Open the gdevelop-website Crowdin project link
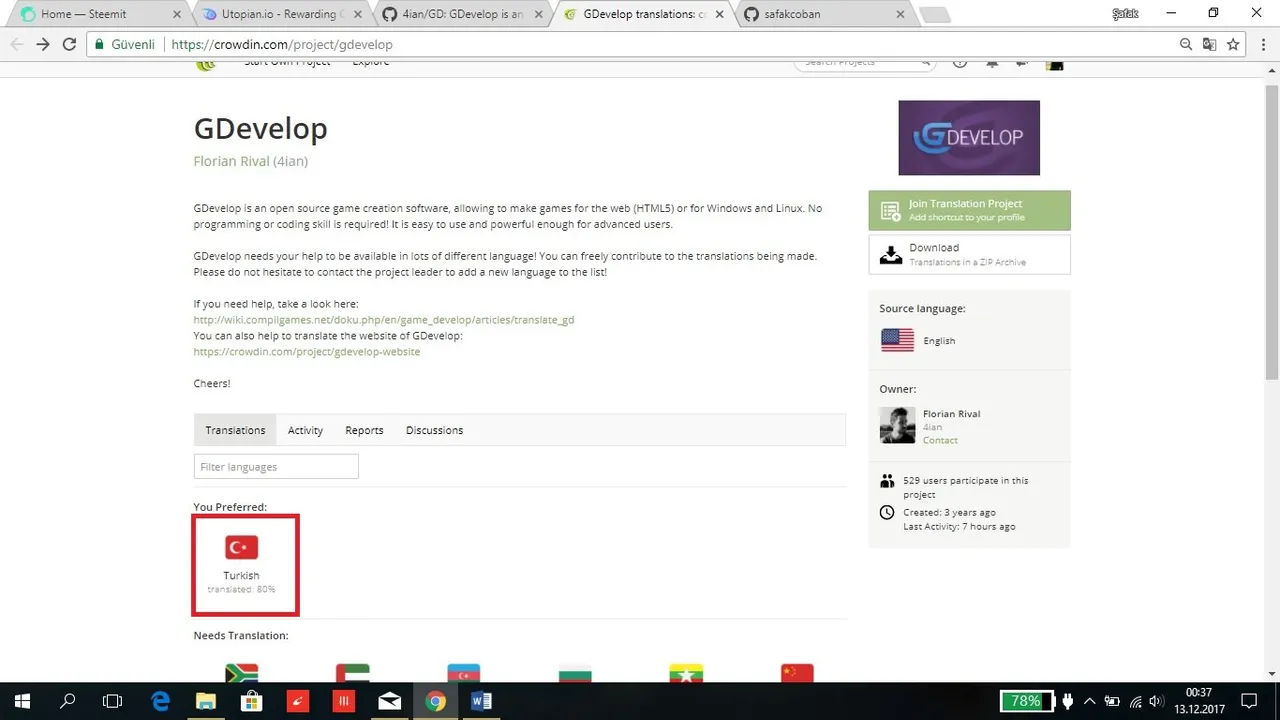This screenshot has height=720, width=1280. click(x=307, y=352)
